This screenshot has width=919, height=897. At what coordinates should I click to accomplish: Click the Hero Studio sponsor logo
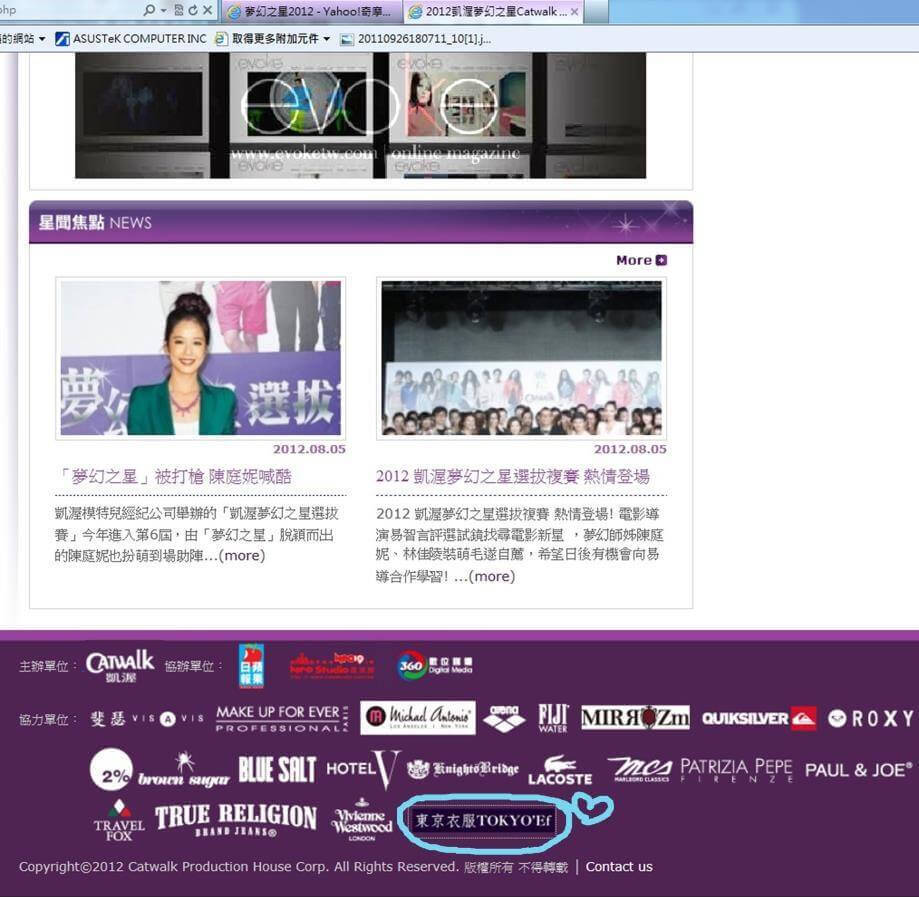coord(332,666)
